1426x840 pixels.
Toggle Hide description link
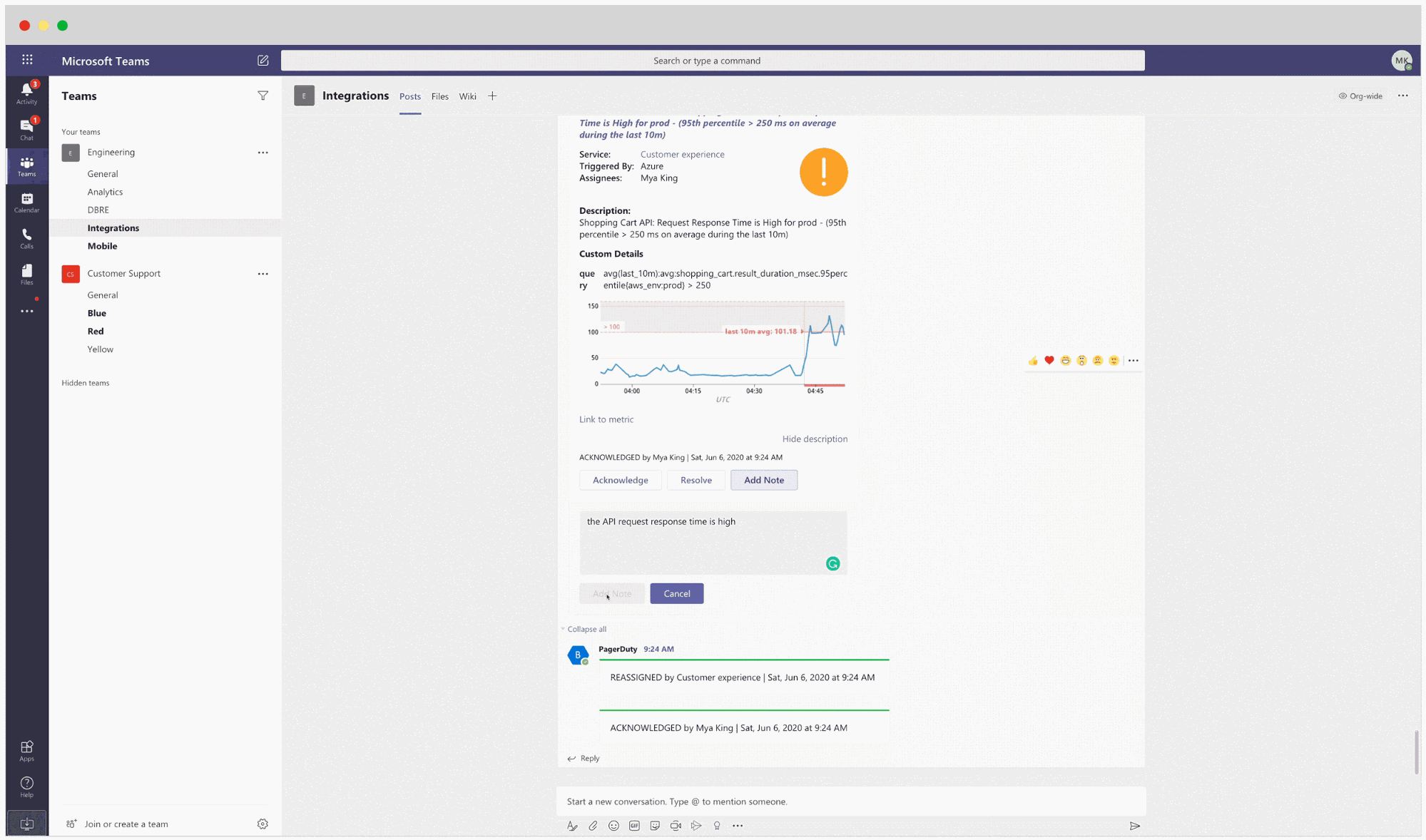815,439
